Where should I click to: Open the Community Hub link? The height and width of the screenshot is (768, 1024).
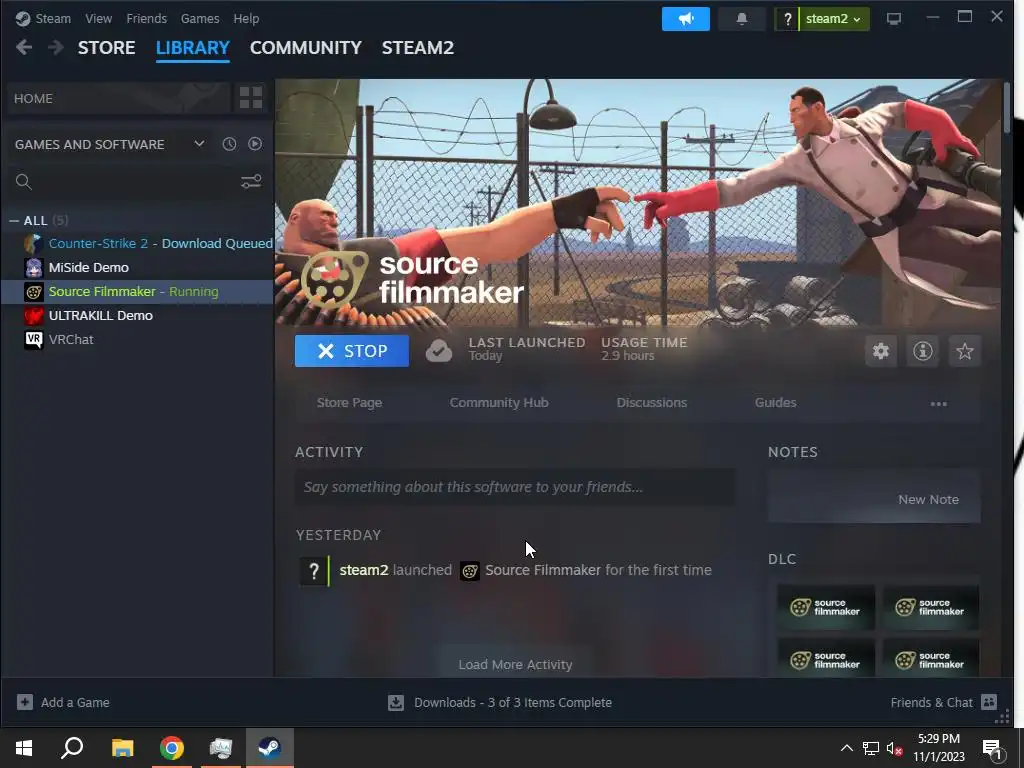[x=499, y=402]
